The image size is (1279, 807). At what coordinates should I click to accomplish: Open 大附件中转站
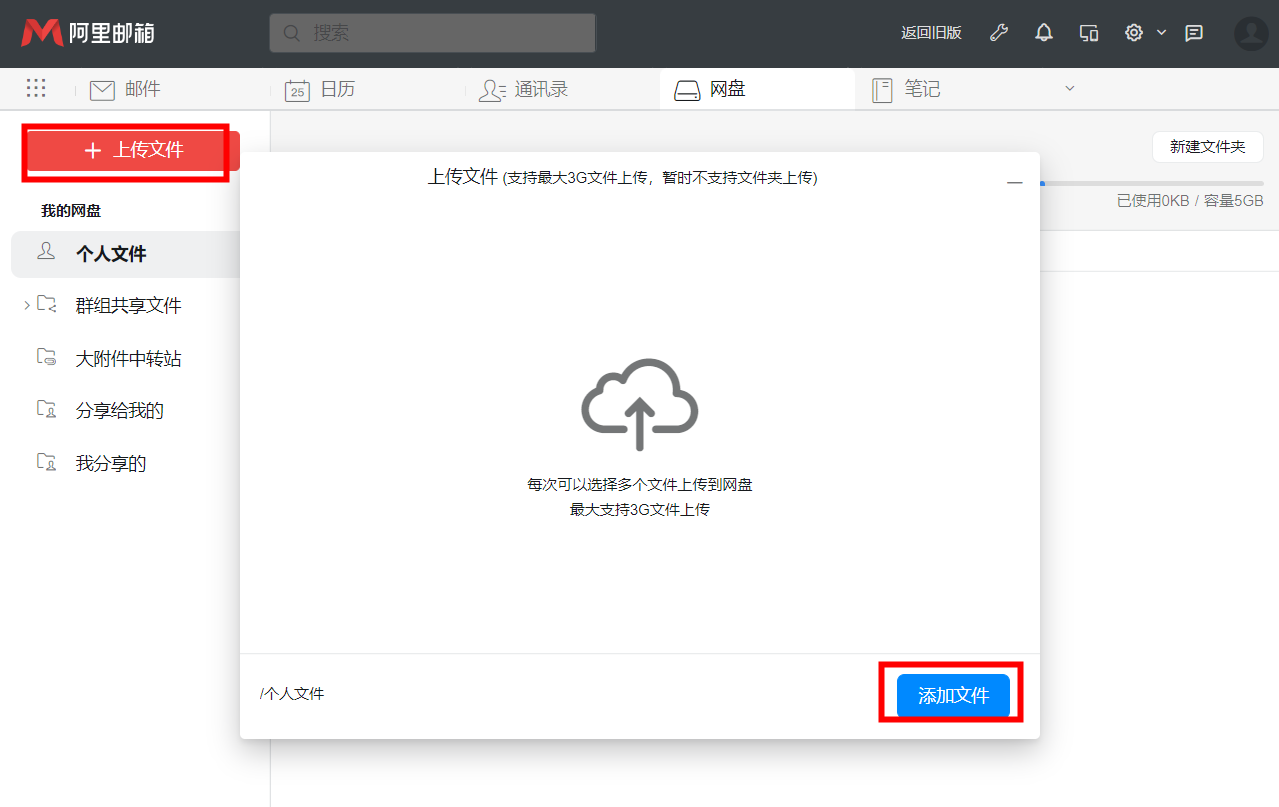pyautogui.click(x=128, y=358)
